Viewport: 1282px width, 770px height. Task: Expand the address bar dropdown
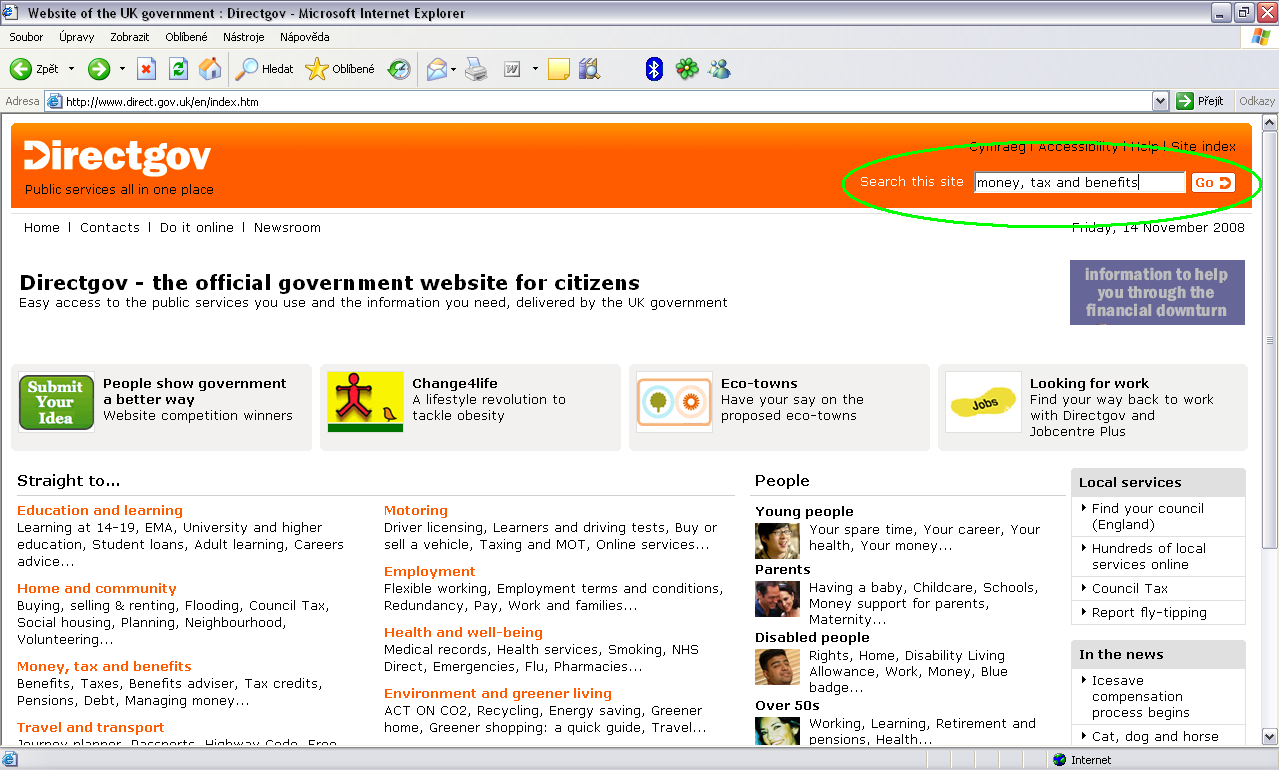pyautogui.click(x=1160, y=101)
